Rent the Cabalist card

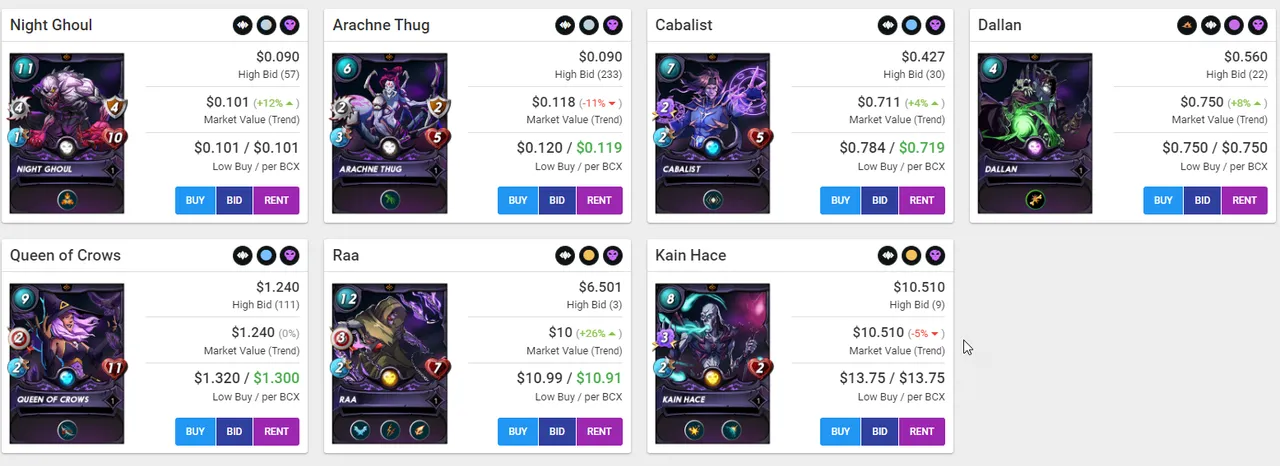click(921, 200)
